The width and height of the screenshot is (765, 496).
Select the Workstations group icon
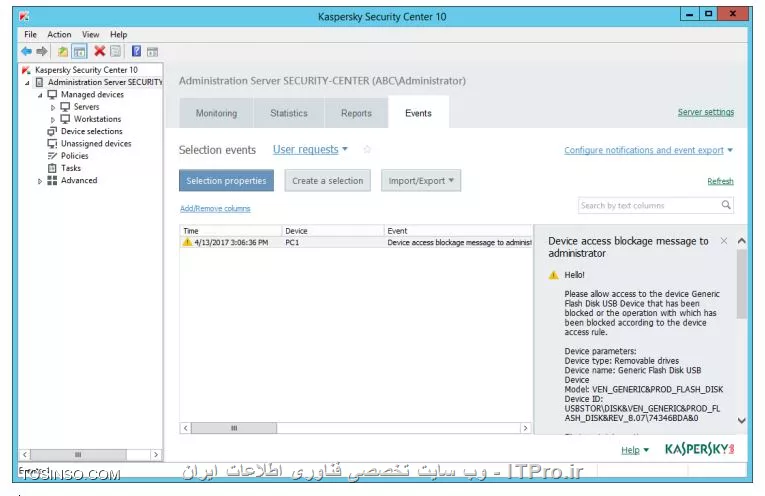coord(65,119)
